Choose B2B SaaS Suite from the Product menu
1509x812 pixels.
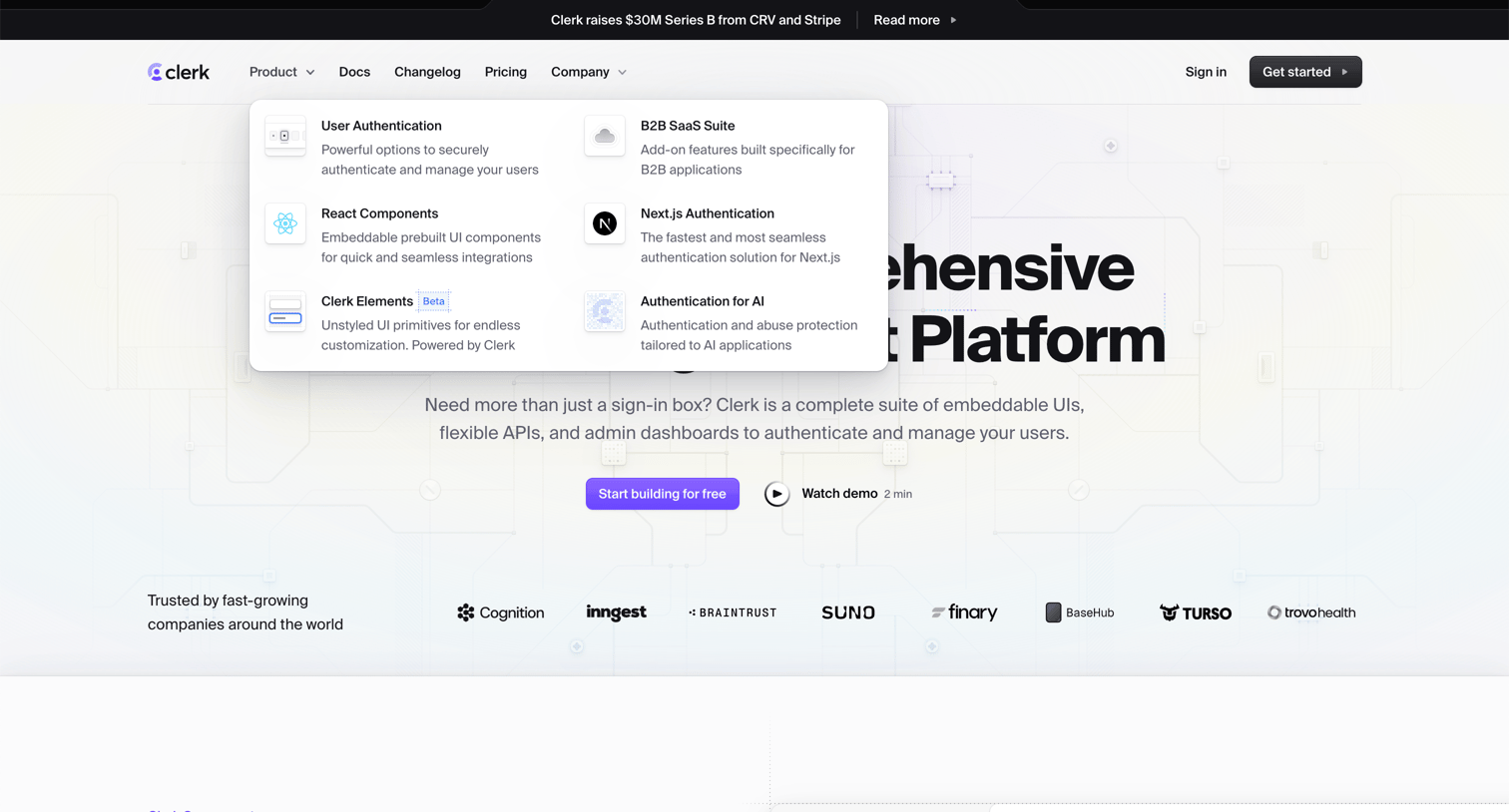[x=729, y=148]
